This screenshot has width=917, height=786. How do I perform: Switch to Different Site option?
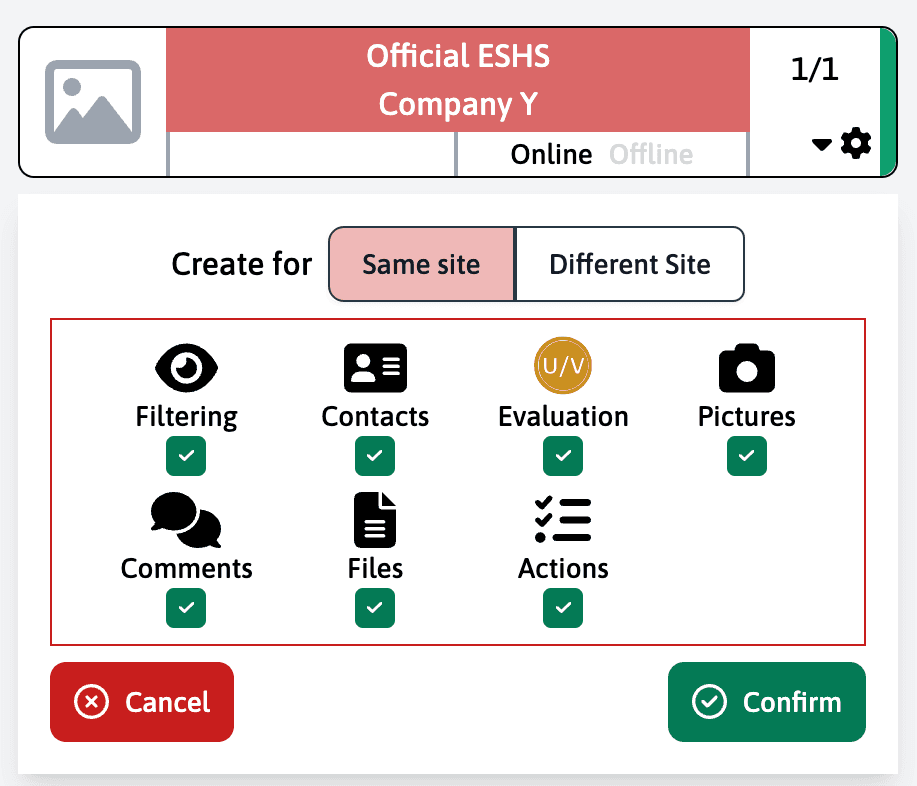click(x=630, y=264)
